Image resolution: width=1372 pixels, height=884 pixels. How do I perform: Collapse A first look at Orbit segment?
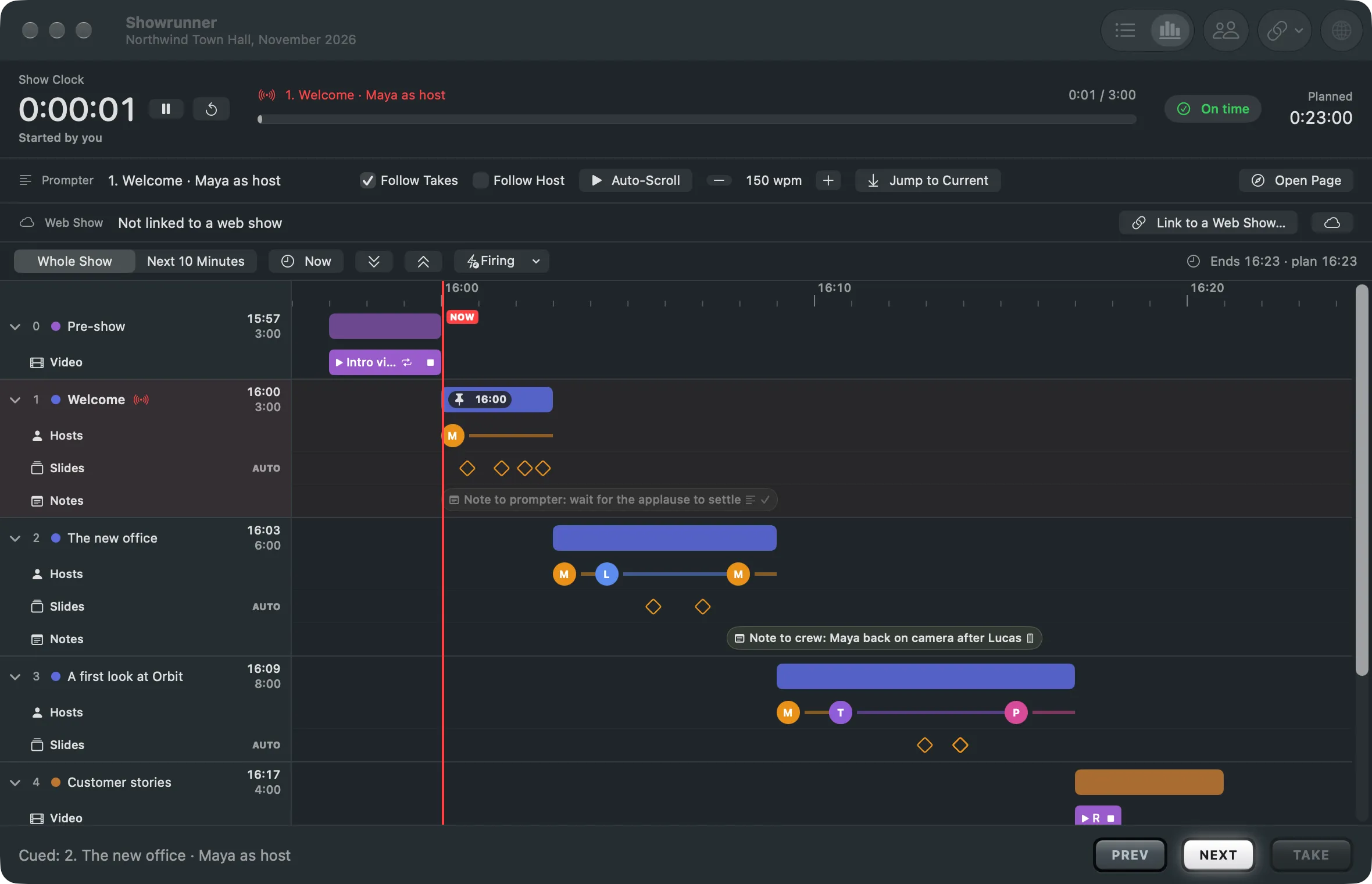(x=15, y=676)
